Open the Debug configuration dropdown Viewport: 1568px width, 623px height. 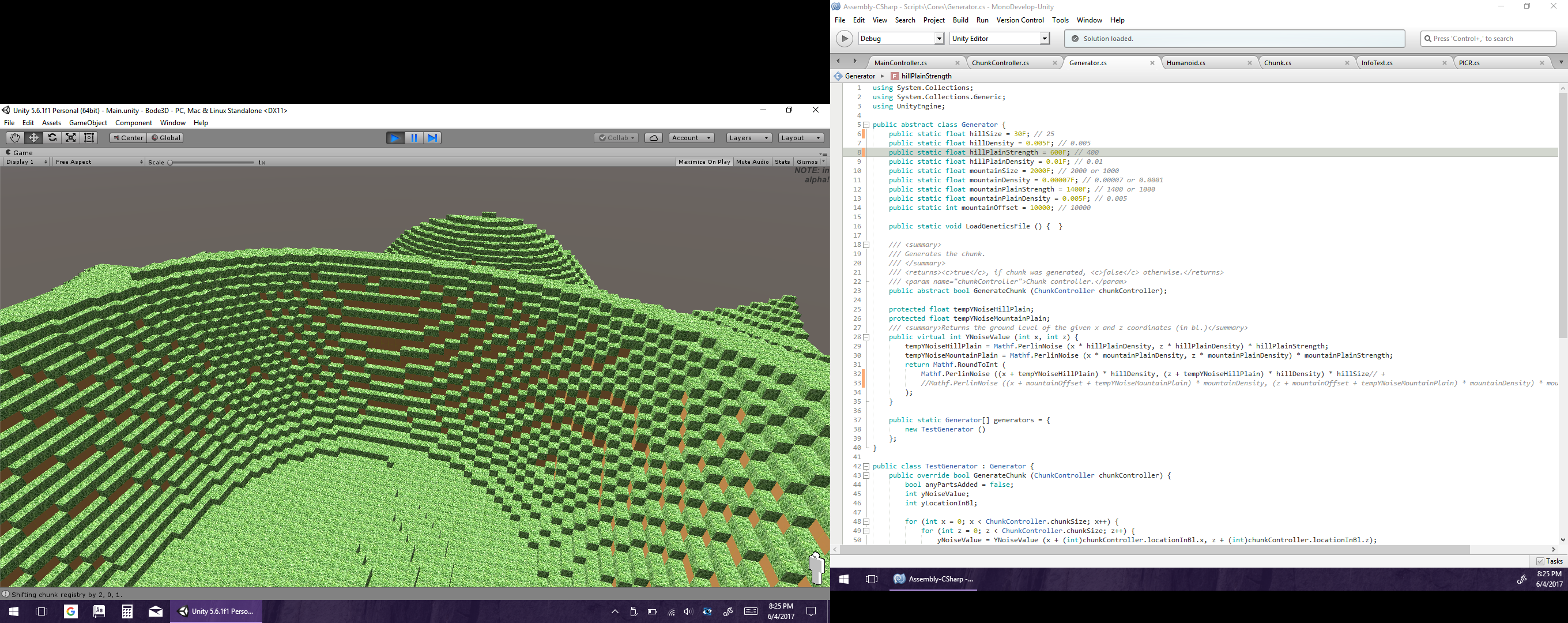[x=901, y=39]
